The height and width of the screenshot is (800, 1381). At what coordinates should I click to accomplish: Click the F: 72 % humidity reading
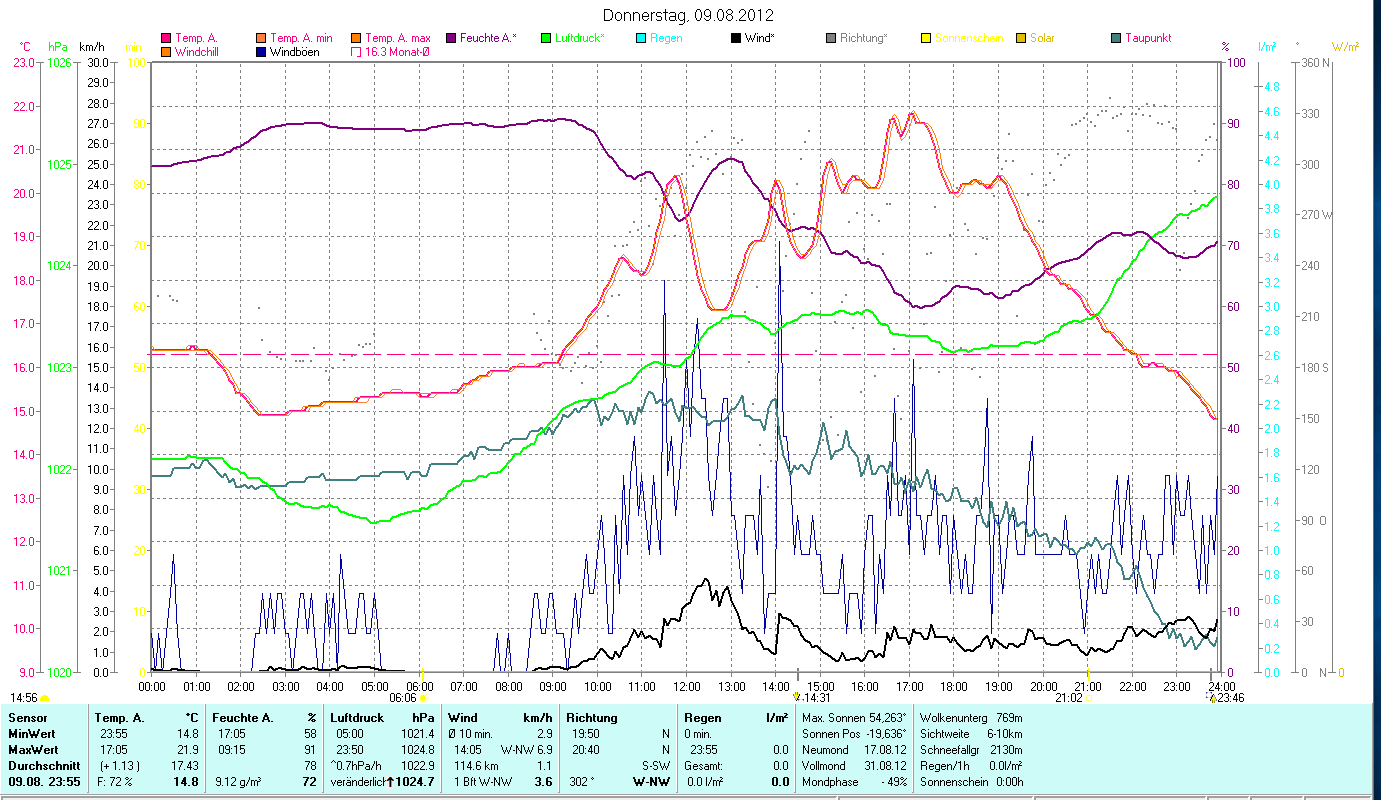pyautogui.click(x=117, y=781)
